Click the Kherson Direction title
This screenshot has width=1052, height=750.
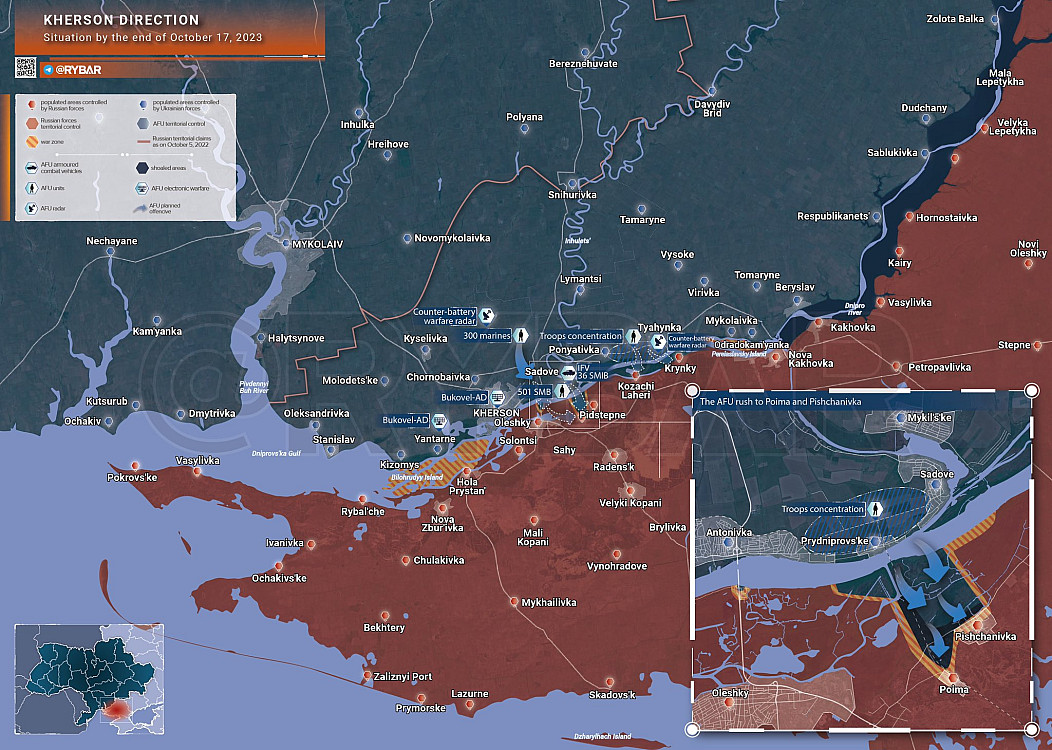tap(121, 20)
